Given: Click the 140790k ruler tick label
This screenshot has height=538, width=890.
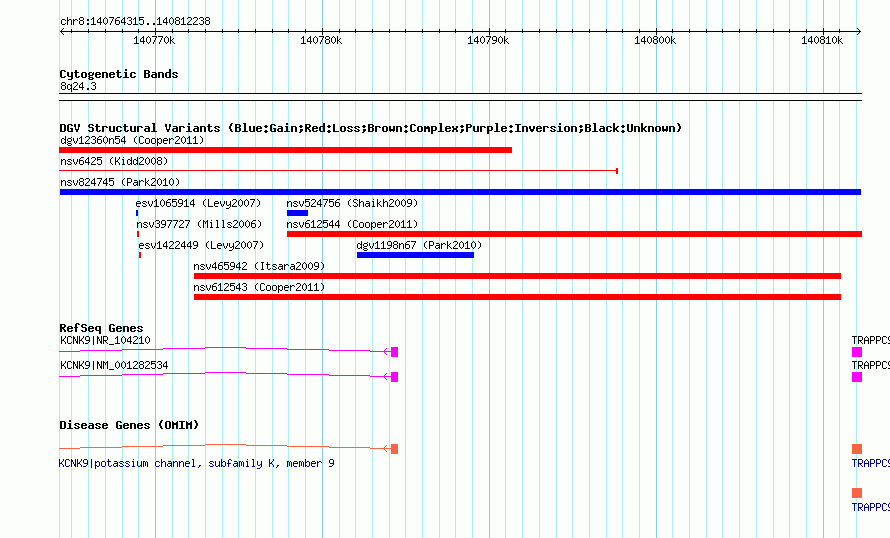Looking at the screenshot, I should tap(488, 40).
